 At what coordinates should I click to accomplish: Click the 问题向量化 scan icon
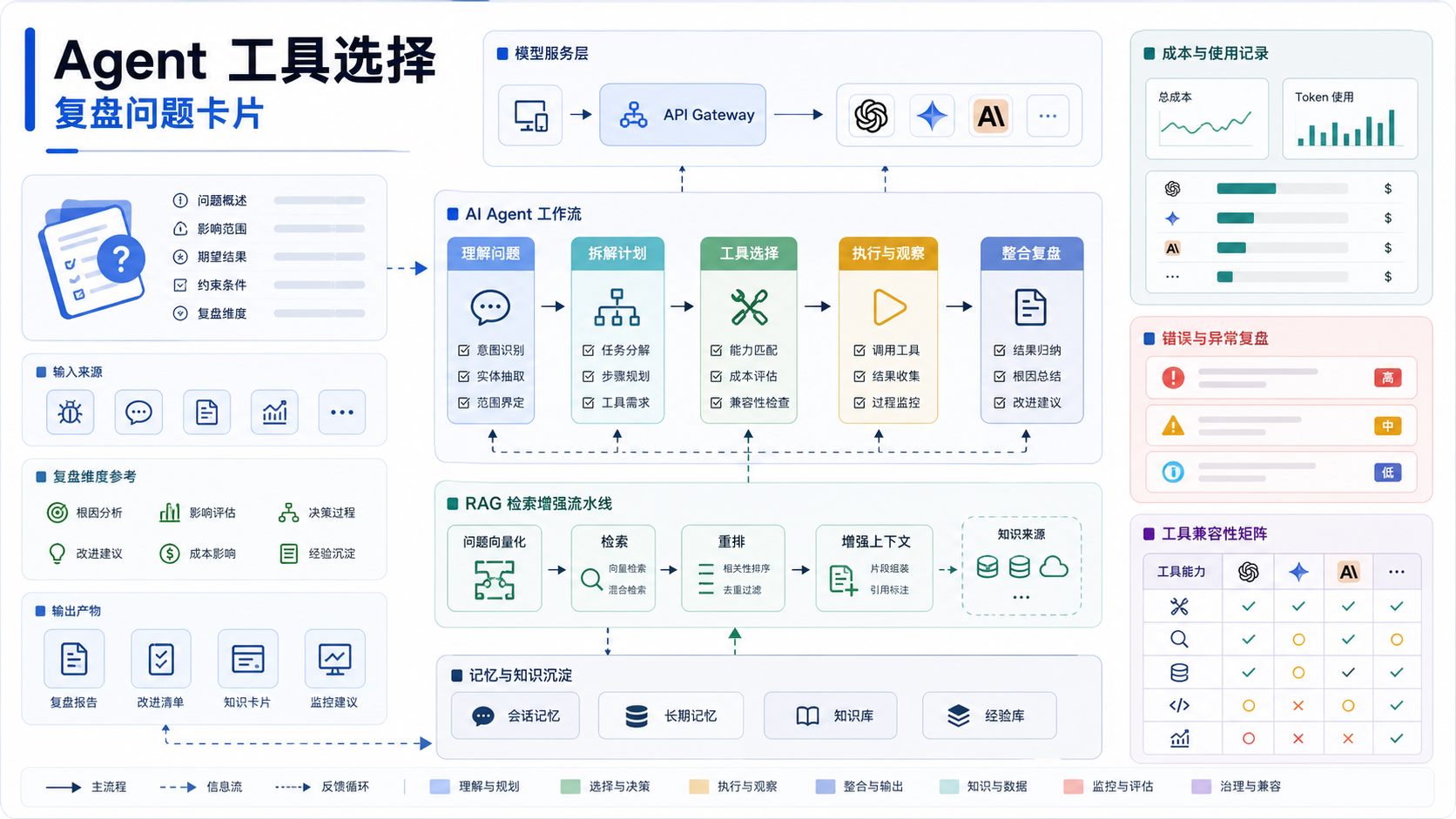tap(495, 580)
